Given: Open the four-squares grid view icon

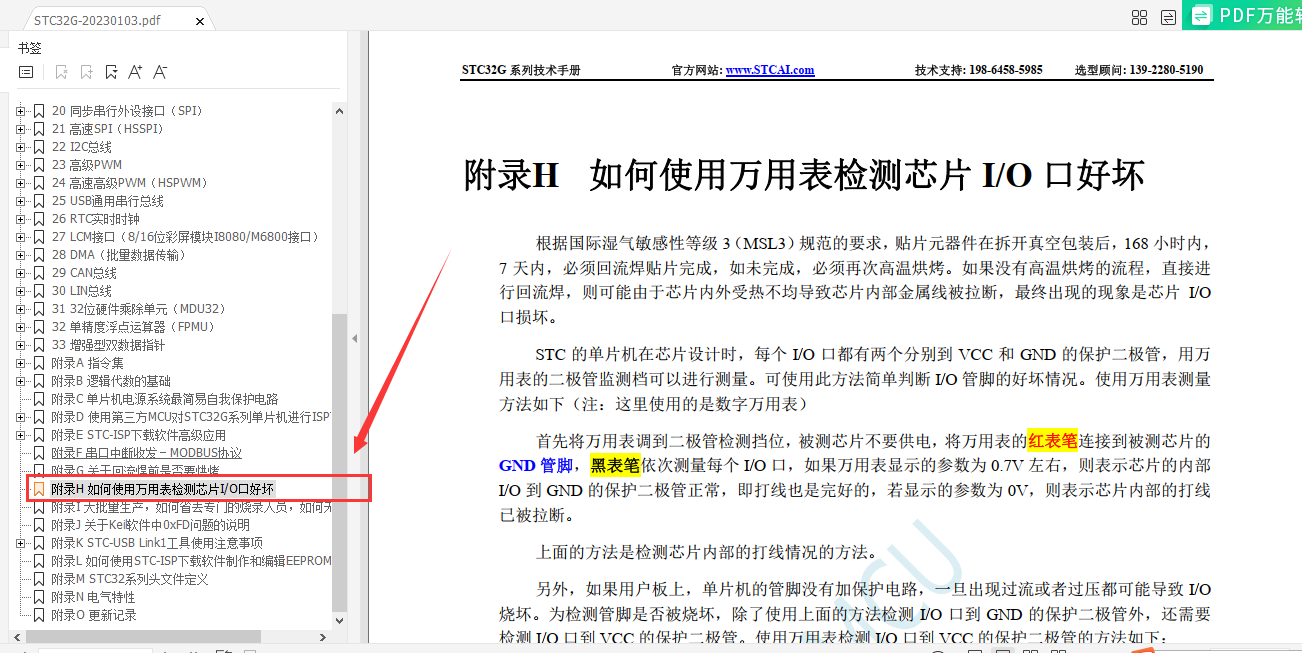Looking at the screenshot, I should point(1139,17).
